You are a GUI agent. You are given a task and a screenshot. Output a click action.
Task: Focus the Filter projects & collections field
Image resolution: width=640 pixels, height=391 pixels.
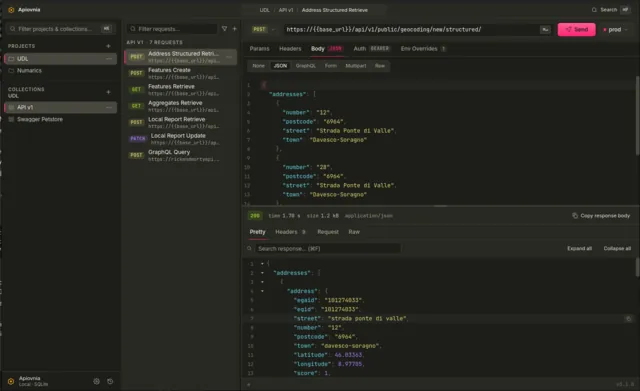pyautogui.click(x=60, y=29)
